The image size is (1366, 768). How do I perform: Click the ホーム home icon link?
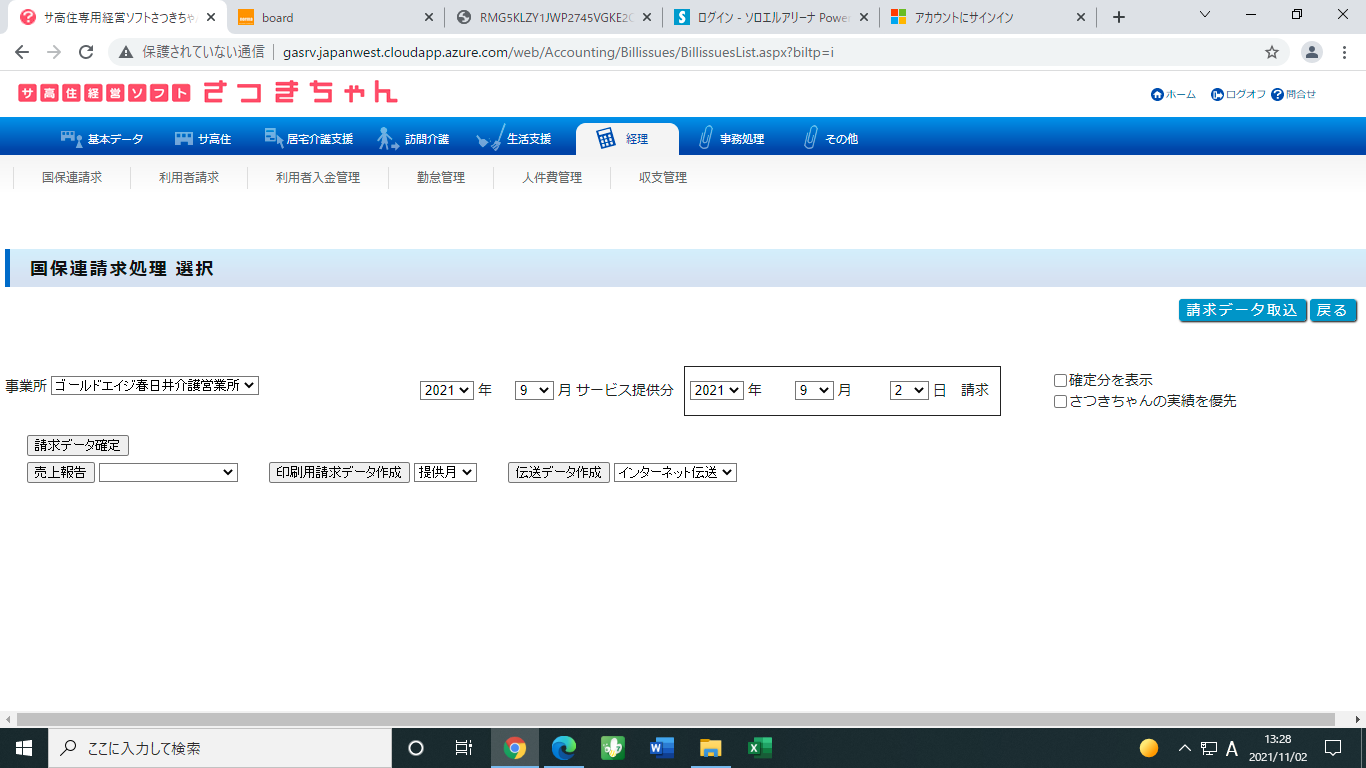tap(1157, 94)
